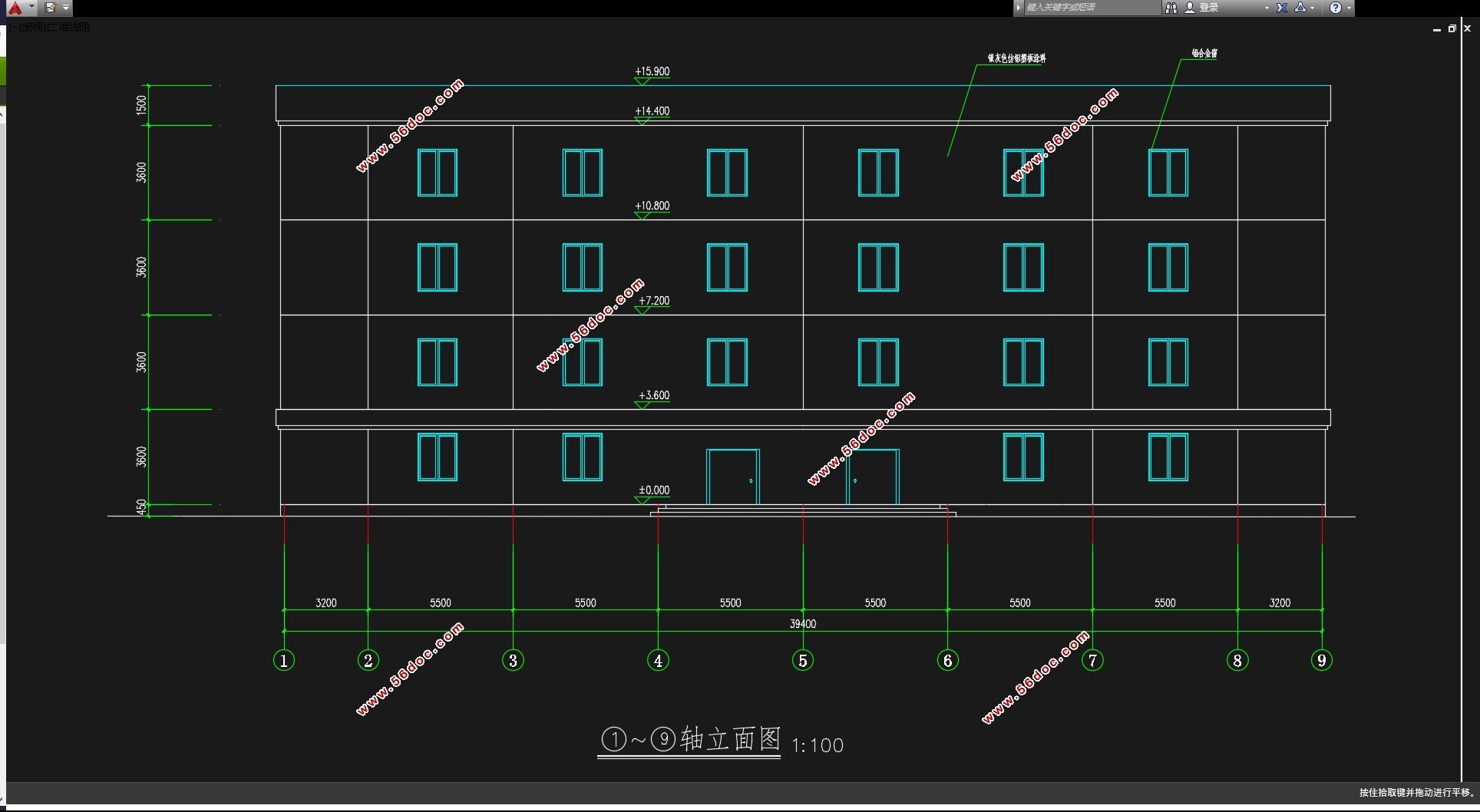The image size is (1480, 812).
Task: Open Autodesk Exchange via the X icon
Action: pos(1282,8)
